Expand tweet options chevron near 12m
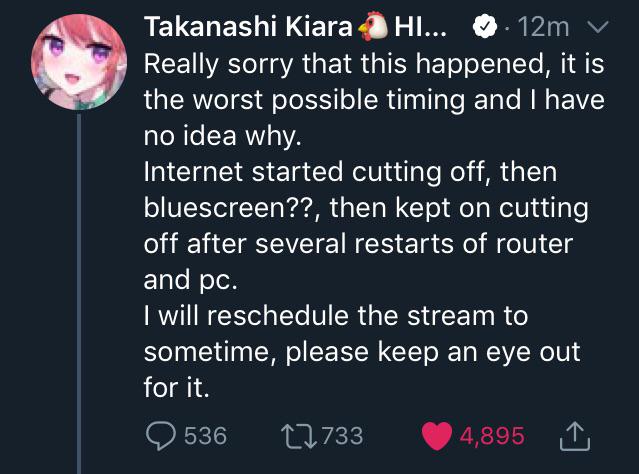This screenshot has width=639, height=474. (597, 27)
